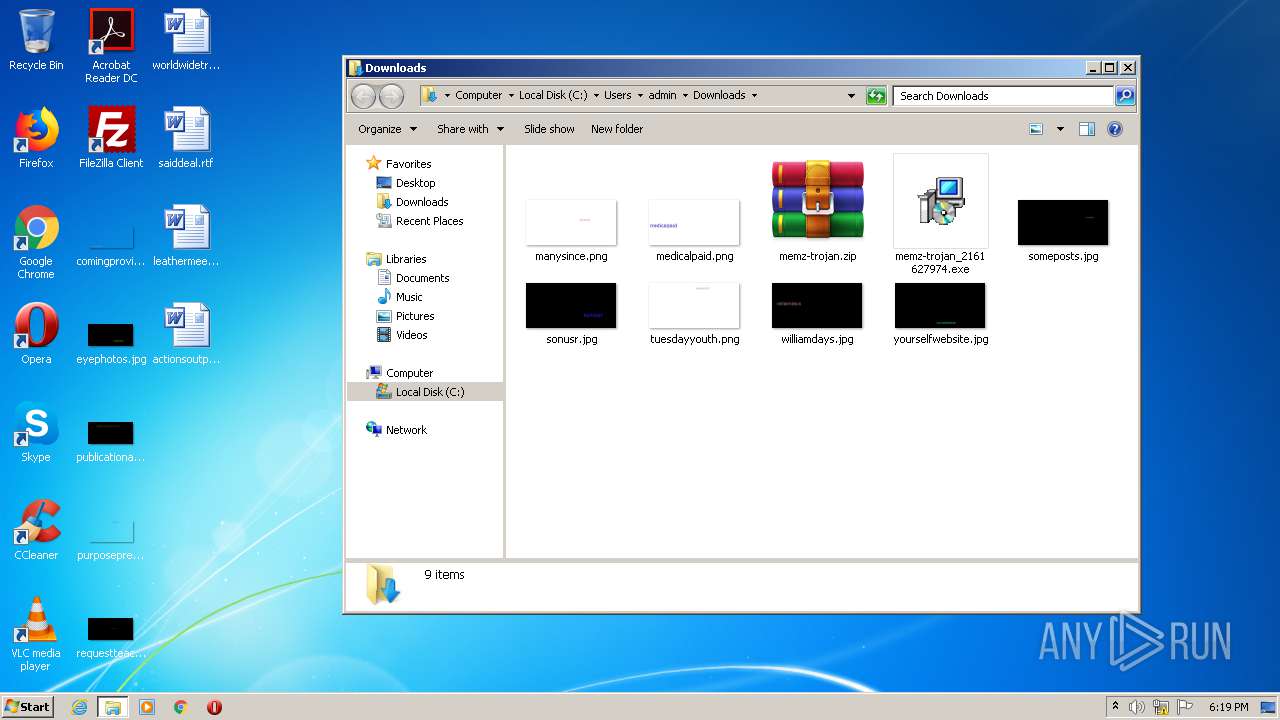Expand the Computer breadcrumb arrow
The height and width of the screenshot is (720, 1280).
click(510, 96)
